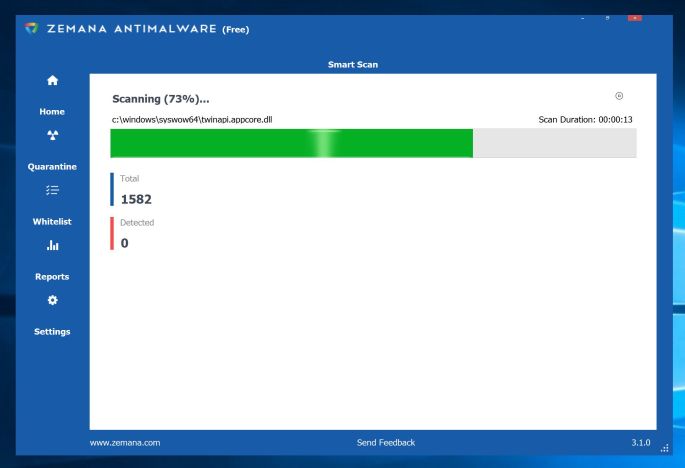Click the twinapi.appcore.dll file path

click(x=192, y=120)
